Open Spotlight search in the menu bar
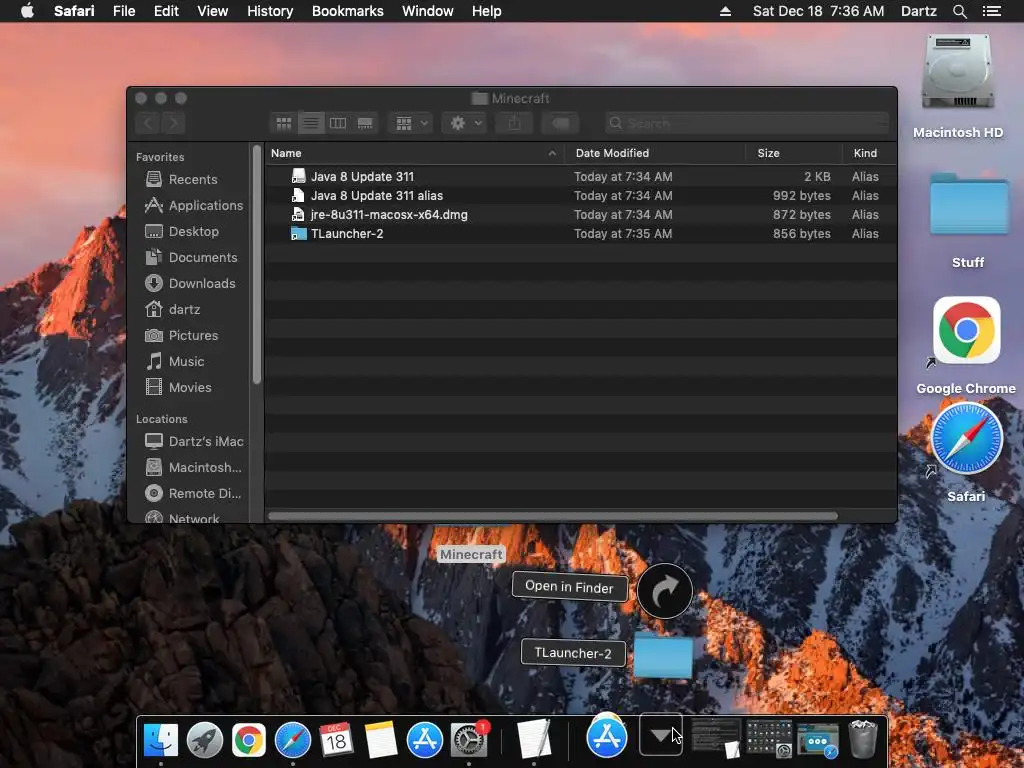Image resolution: width=1024 pixels, height=768 pixels. point(959,11)
